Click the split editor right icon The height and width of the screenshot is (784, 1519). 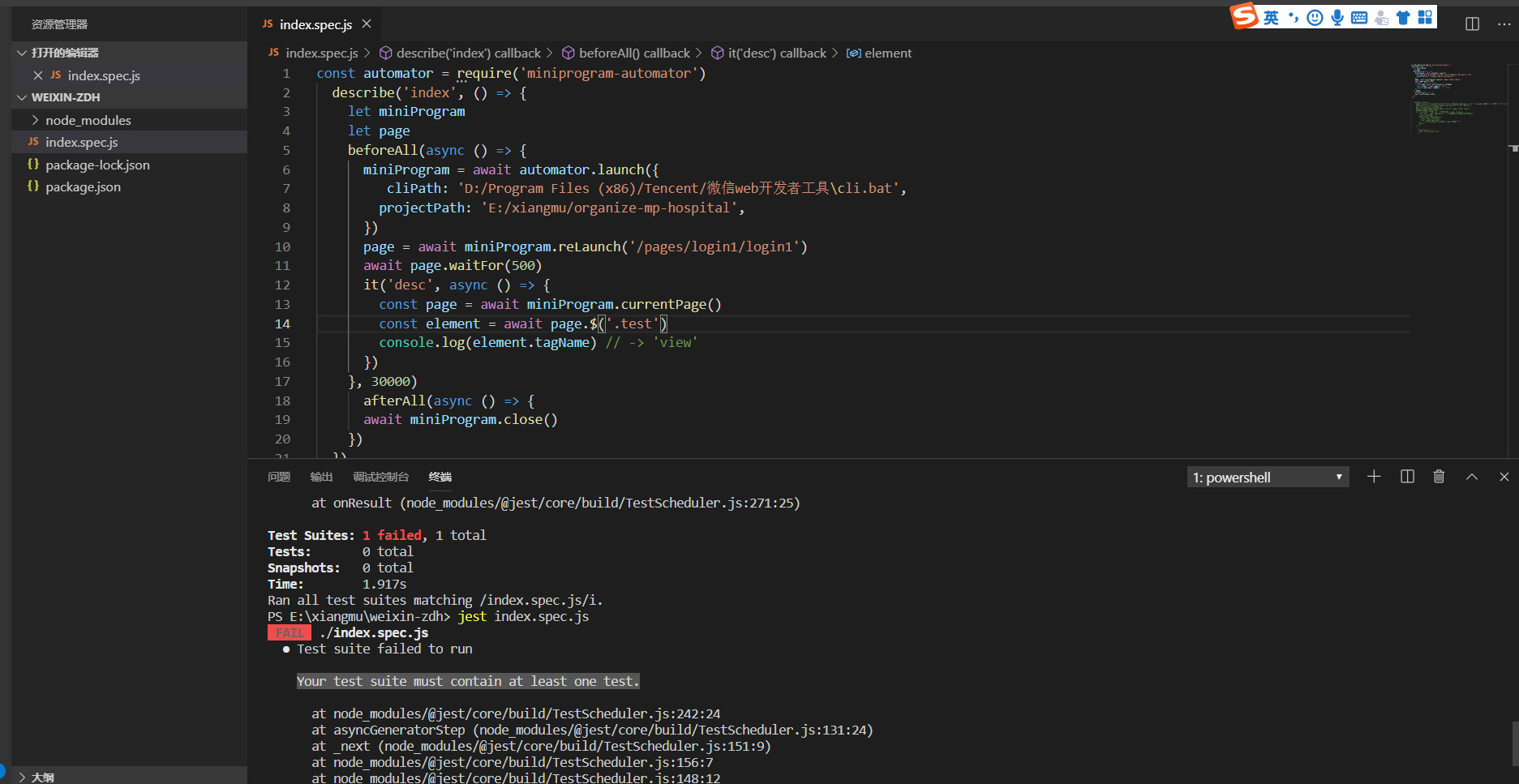1472,24
